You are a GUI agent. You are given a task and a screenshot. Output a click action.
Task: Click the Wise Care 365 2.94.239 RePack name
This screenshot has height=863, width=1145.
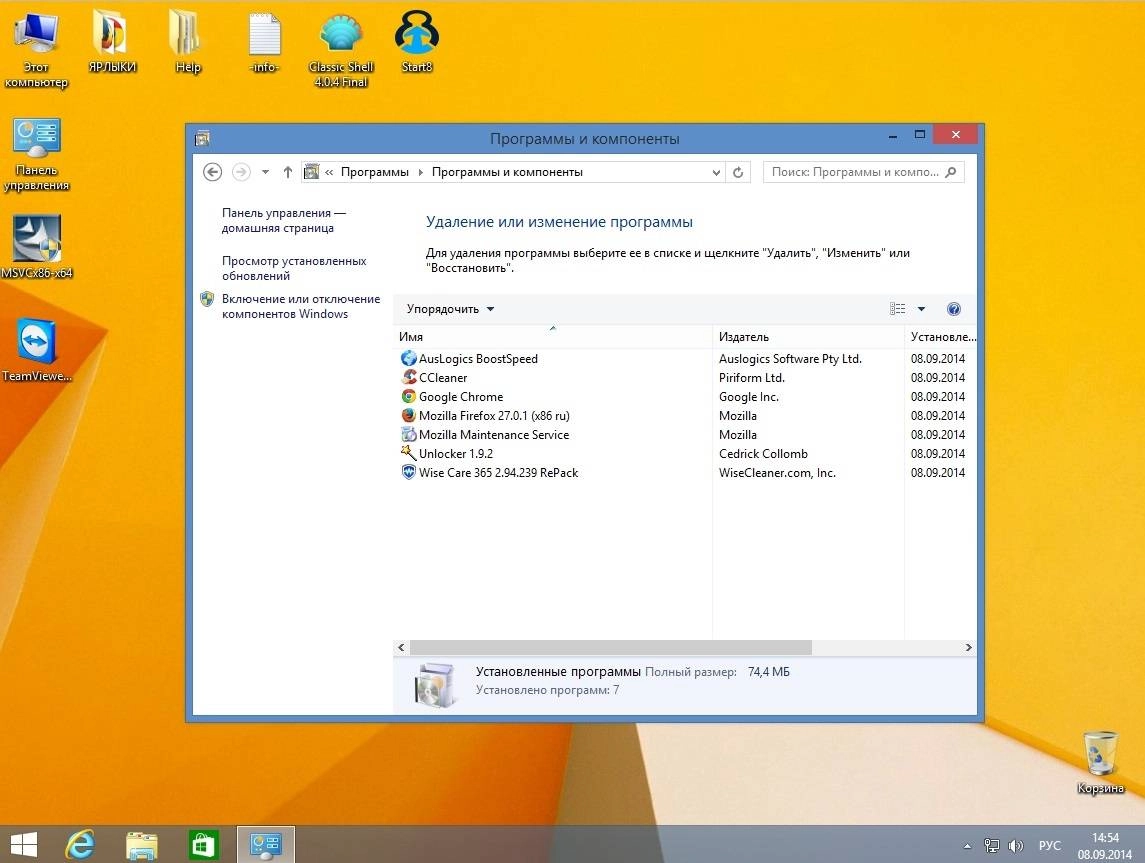498,472
